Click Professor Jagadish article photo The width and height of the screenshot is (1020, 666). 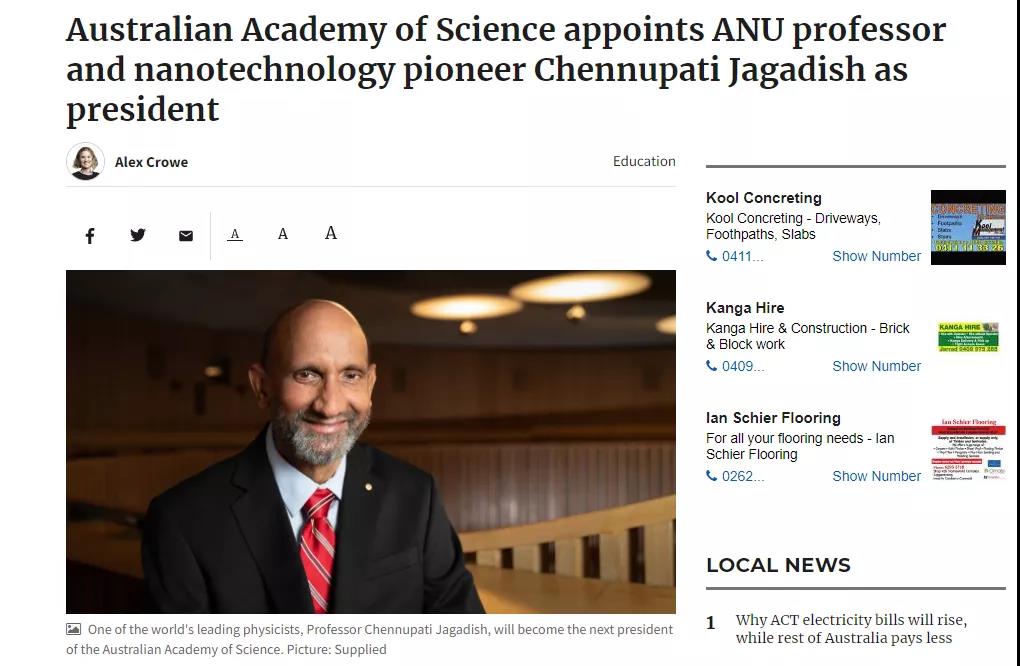[x=370, y=441]
